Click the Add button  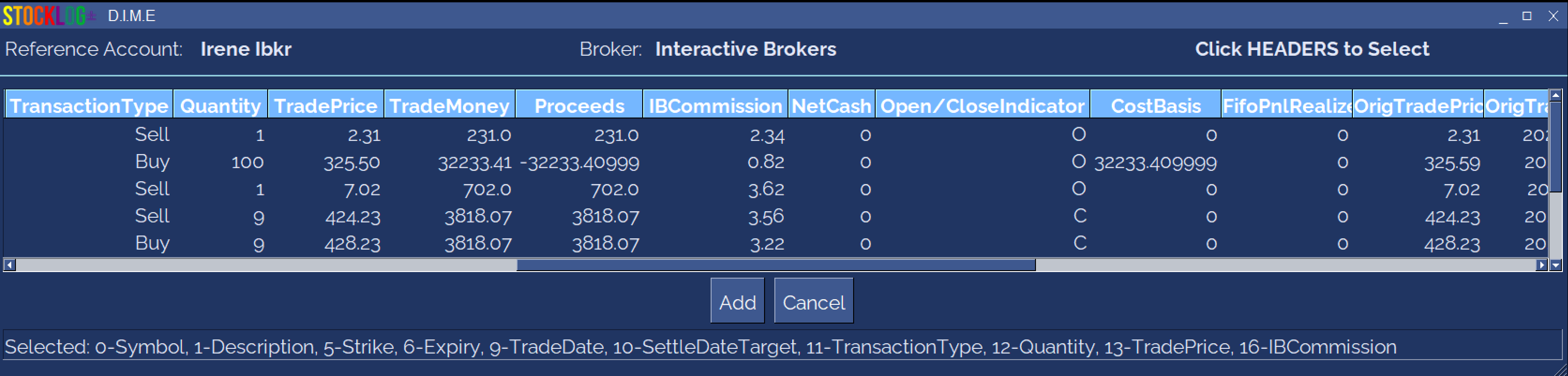(x=737, y=301)
